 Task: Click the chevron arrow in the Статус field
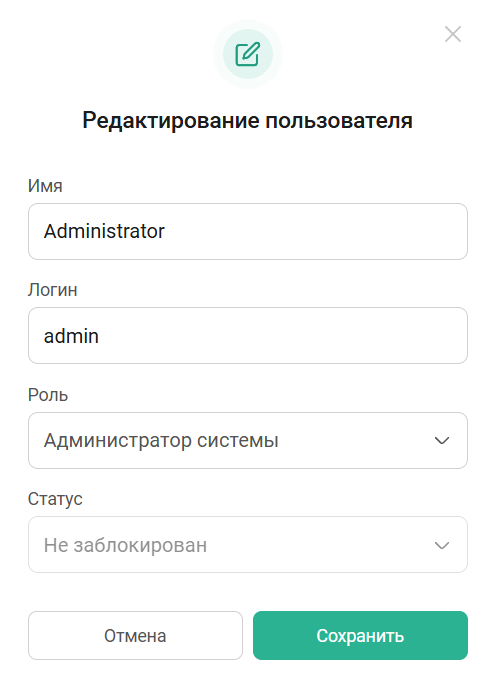(442, 545)
